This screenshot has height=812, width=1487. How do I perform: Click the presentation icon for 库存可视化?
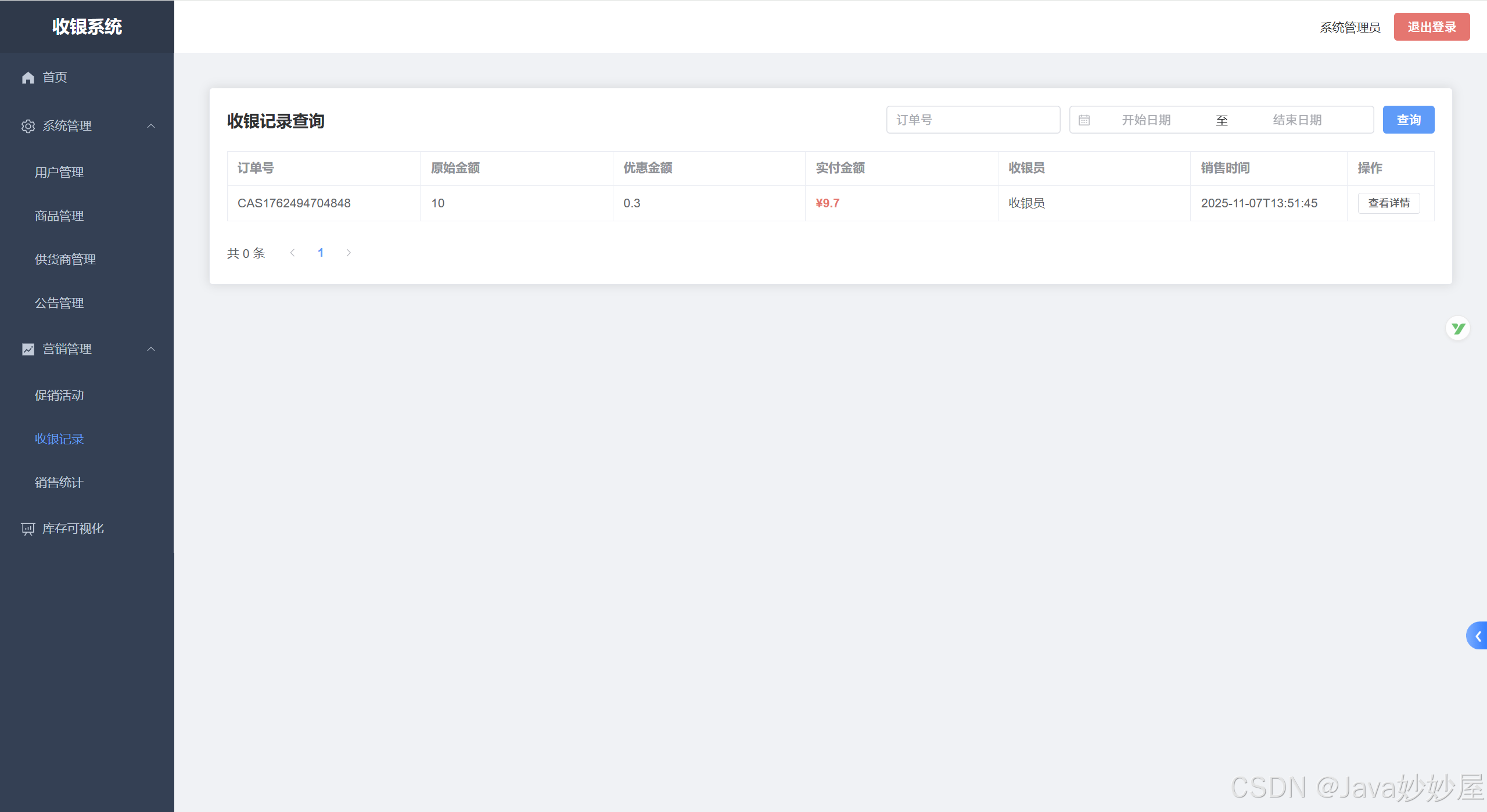(28, 529)
